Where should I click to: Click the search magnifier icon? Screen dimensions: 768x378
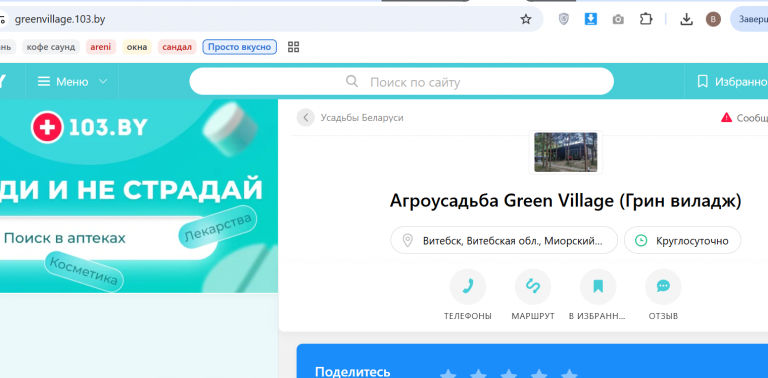click(352, 81)
